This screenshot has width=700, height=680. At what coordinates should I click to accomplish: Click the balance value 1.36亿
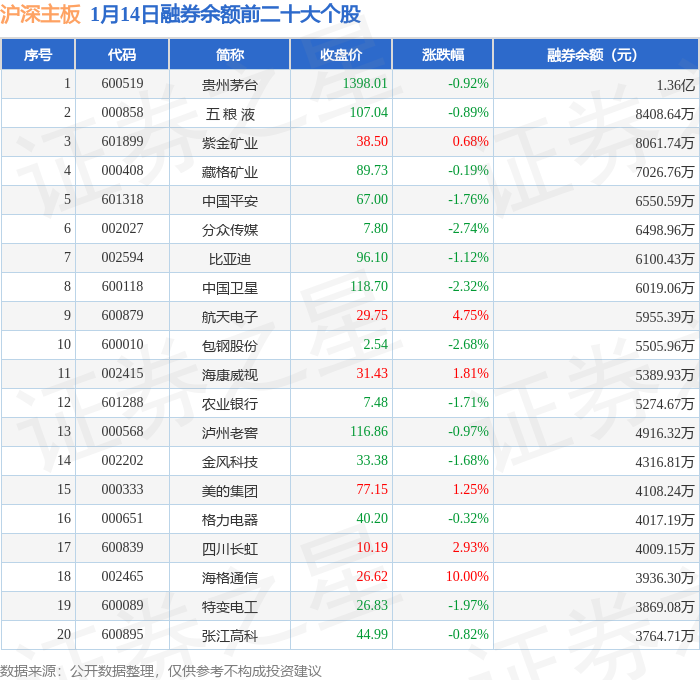click(675, 85)
